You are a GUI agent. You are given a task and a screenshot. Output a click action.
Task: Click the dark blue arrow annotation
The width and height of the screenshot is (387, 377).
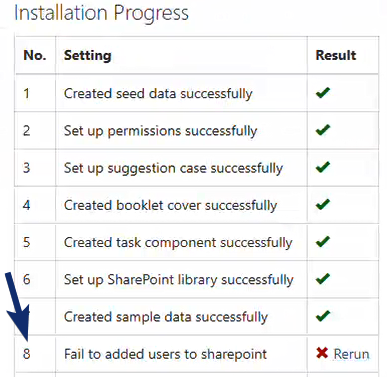(x=17, y=307)
